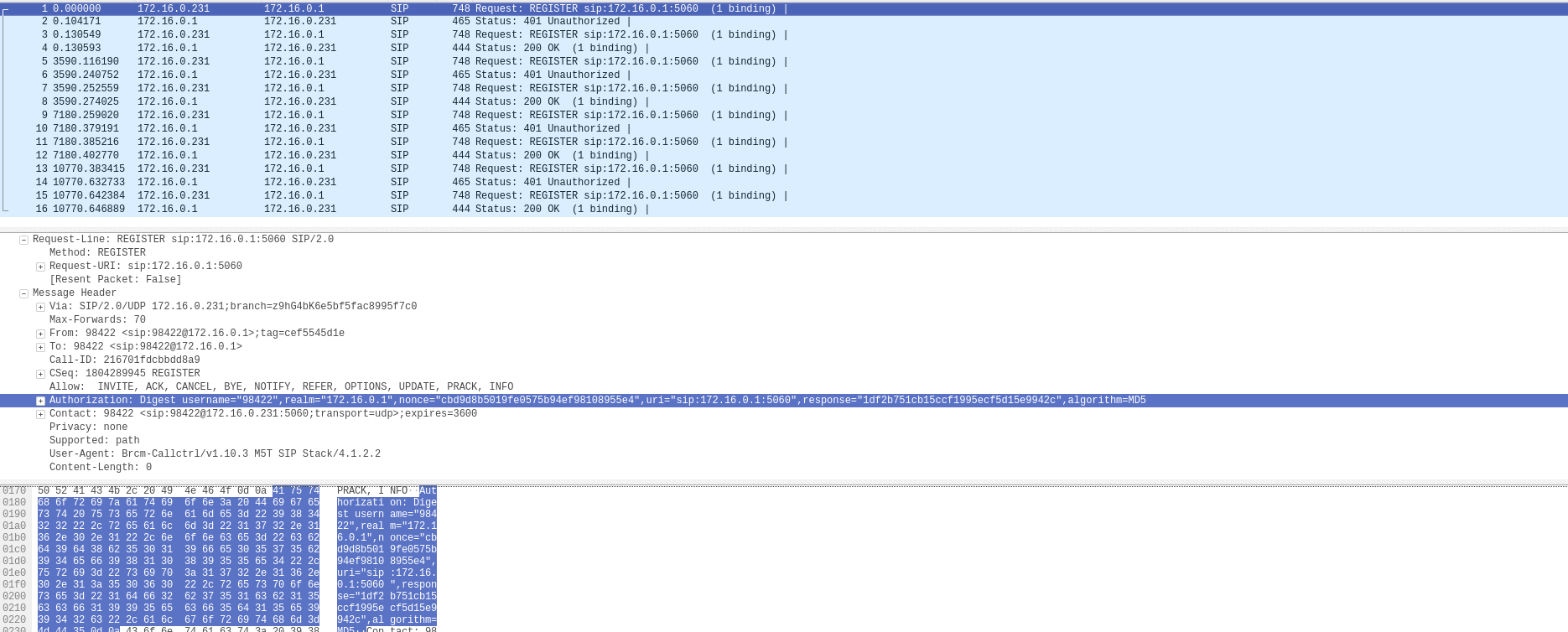Select packet 6 at time 3590.240752

coord(784,75)
